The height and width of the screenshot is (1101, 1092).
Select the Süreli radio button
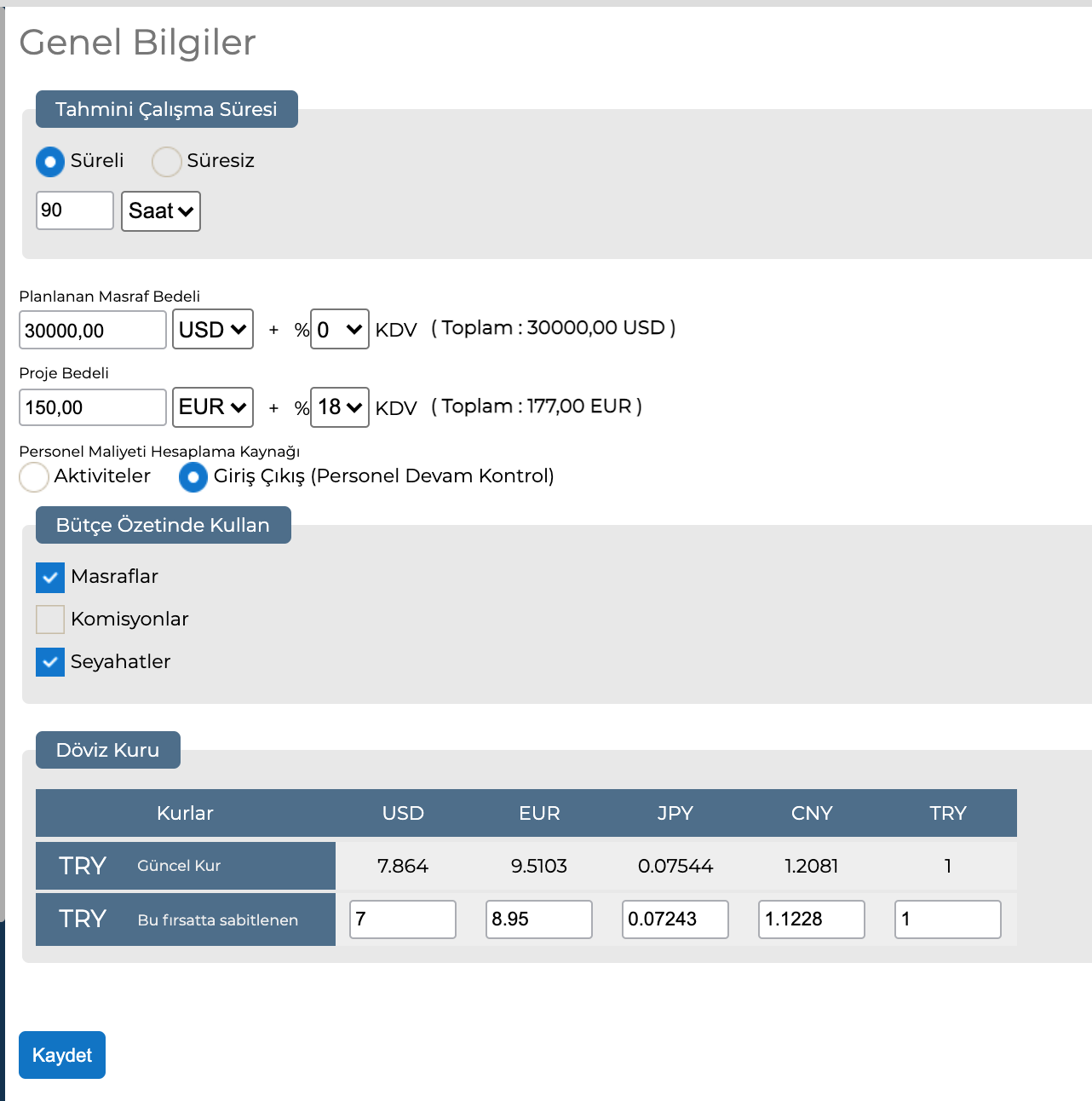(50, 161)
